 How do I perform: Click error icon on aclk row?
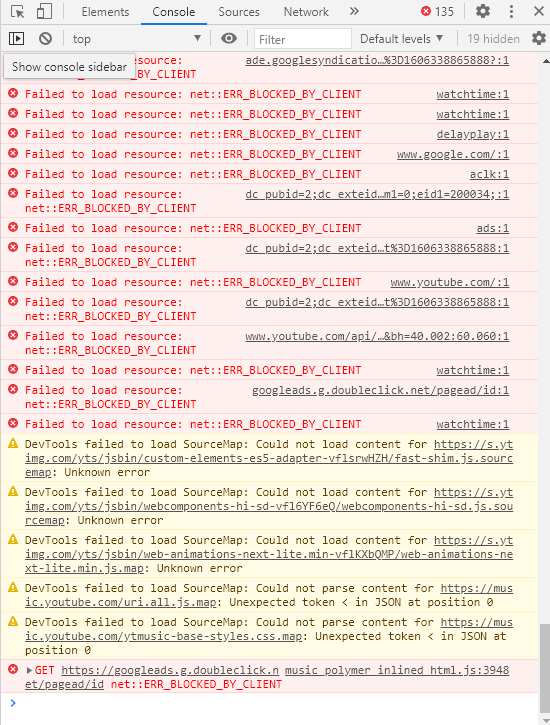13,173
